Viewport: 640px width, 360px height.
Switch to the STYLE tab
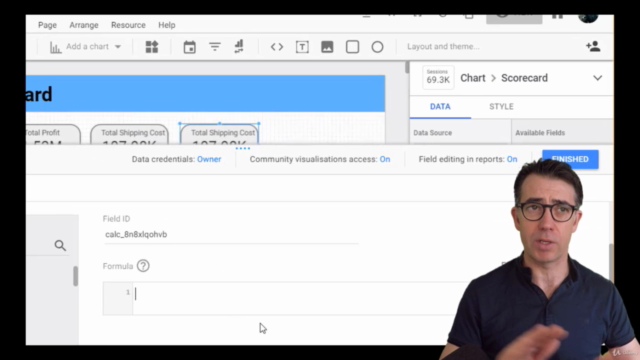[x=501, y=107]
